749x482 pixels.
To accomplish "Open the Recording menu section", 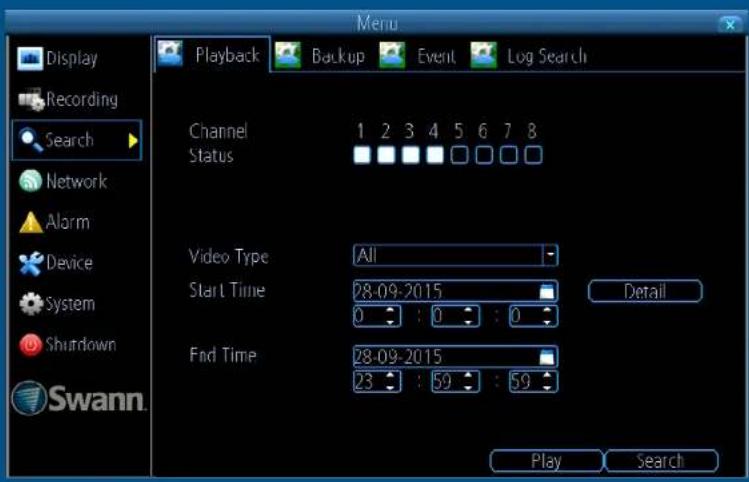I will click(x=68, y=99).
